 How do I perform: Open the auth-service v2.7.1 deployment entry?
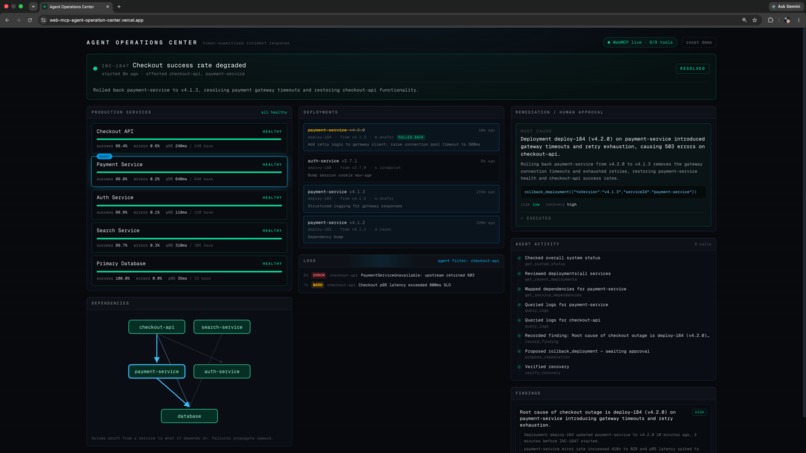(401, 168)
